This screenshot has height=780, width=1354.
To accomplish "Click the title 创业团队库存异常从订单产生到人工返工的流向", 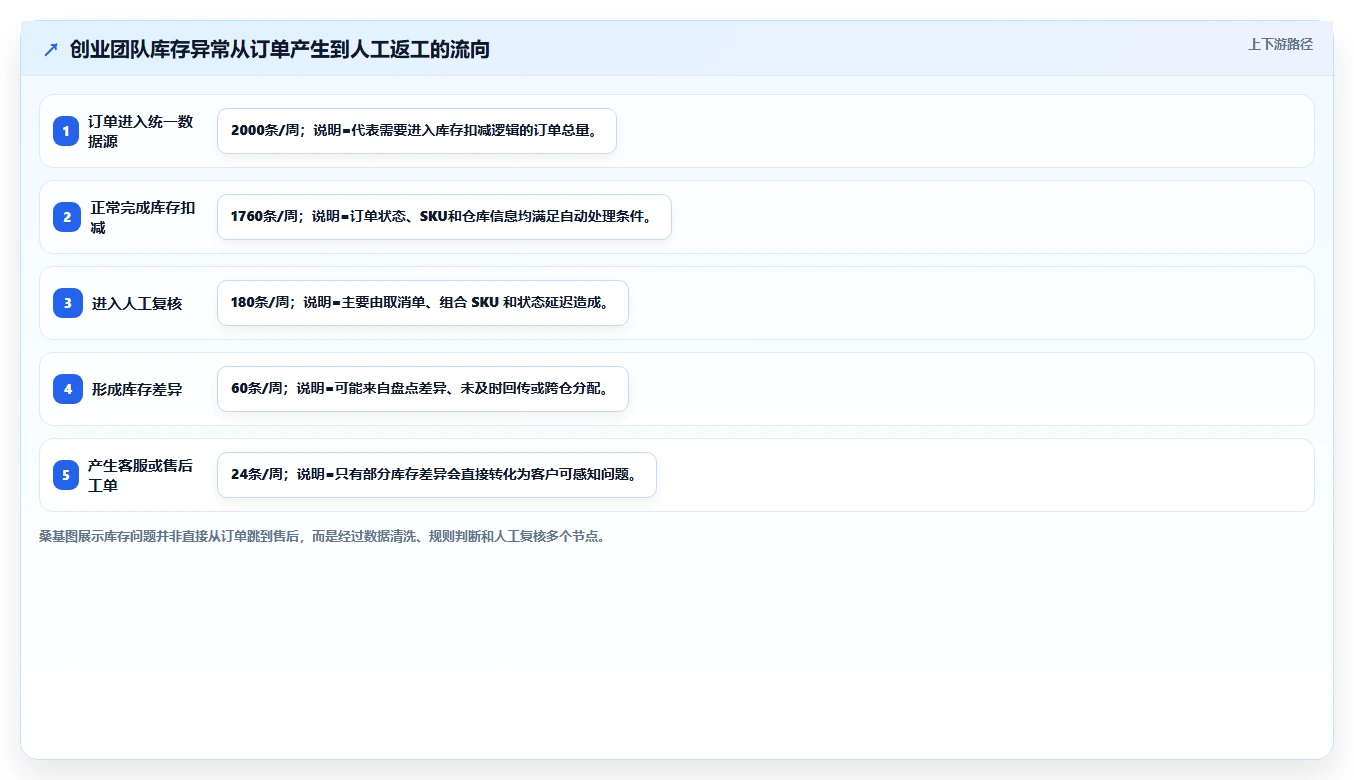I will click(x=280, y=49).
